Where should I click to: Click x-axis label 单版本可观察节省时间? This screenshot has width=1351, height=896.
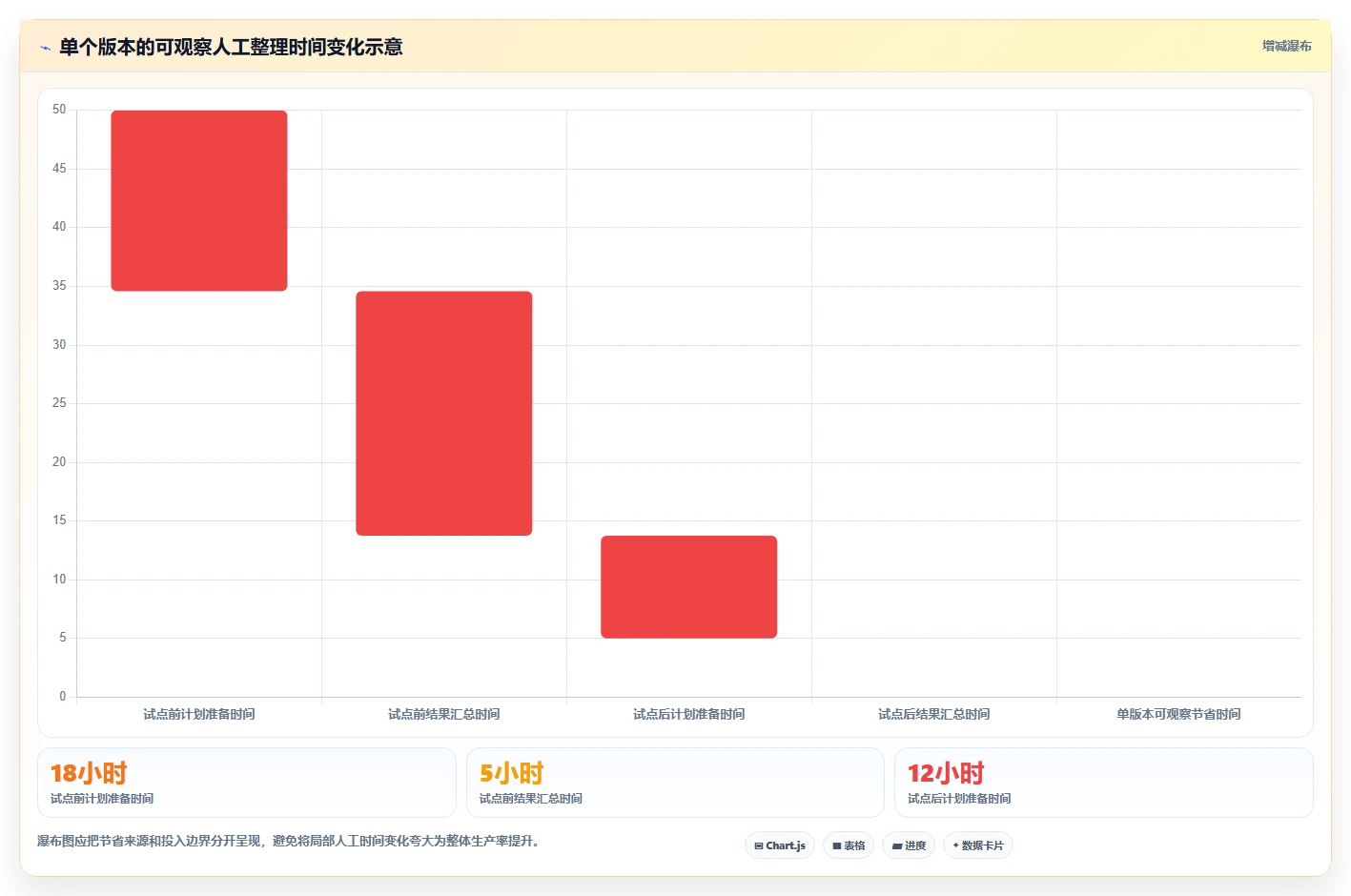(1179, 714)
